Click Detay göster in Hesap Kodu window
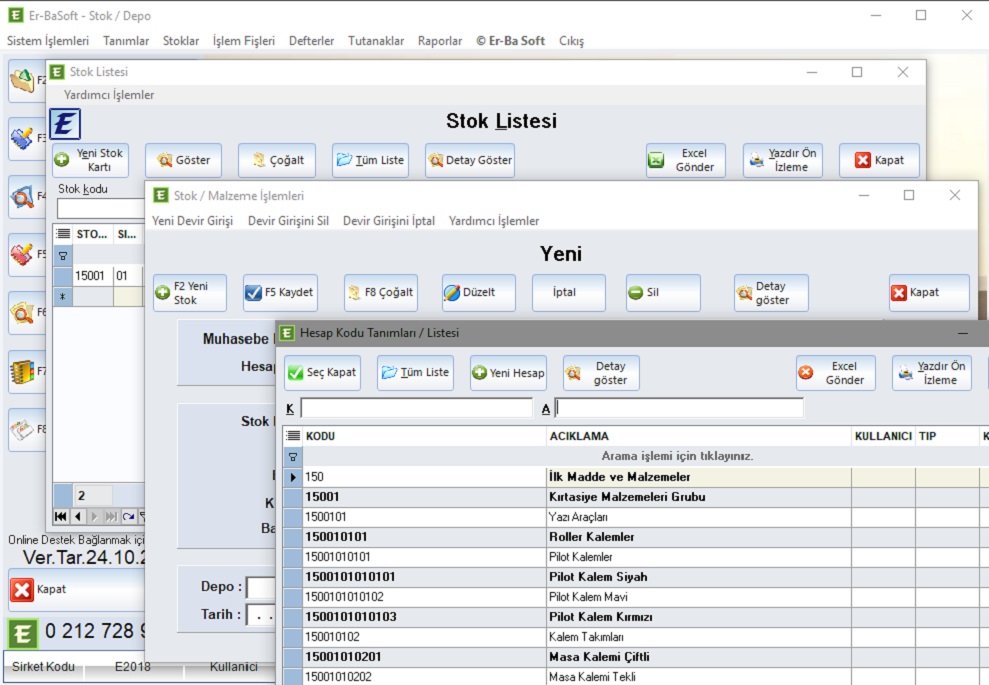This screenshot has height=685, width=989. (x=601, y=373)
